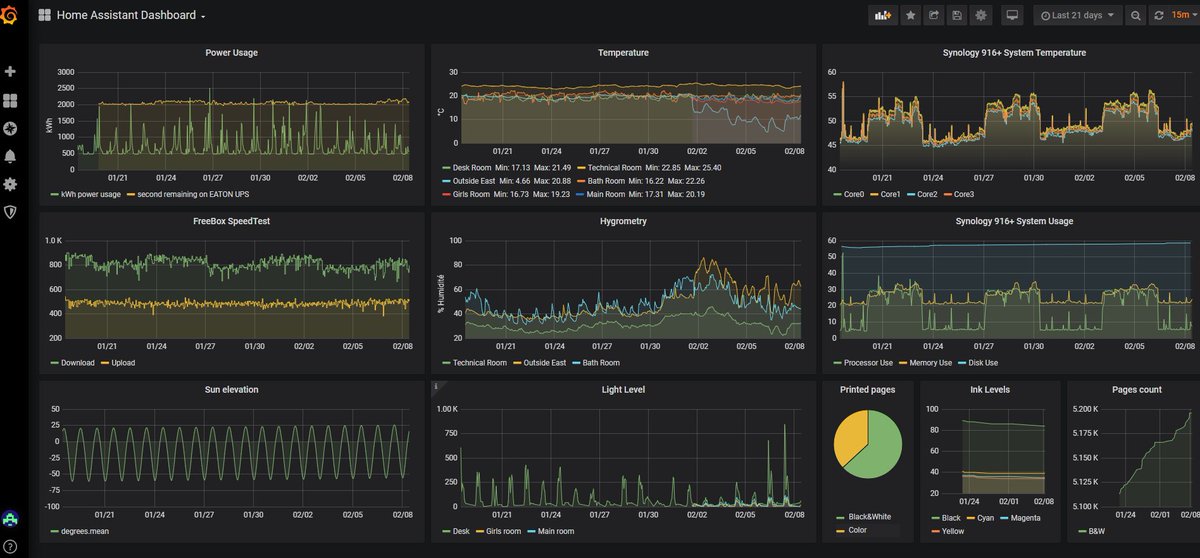
Task: Save the dashboard with floppy icon
Action: pos(957,15)
